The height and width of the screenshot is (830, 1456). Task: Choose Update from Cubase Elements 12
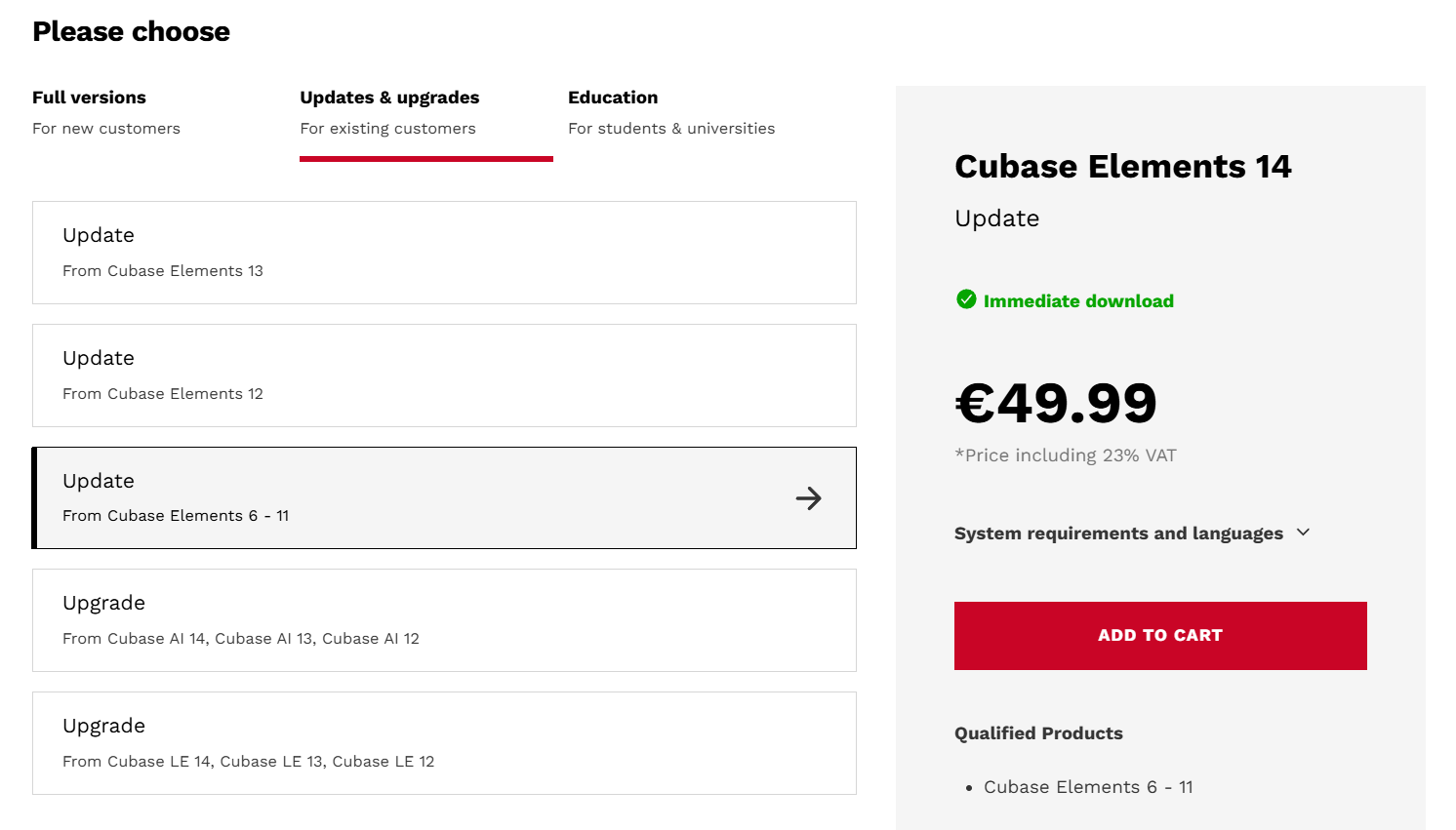(444, 375)
